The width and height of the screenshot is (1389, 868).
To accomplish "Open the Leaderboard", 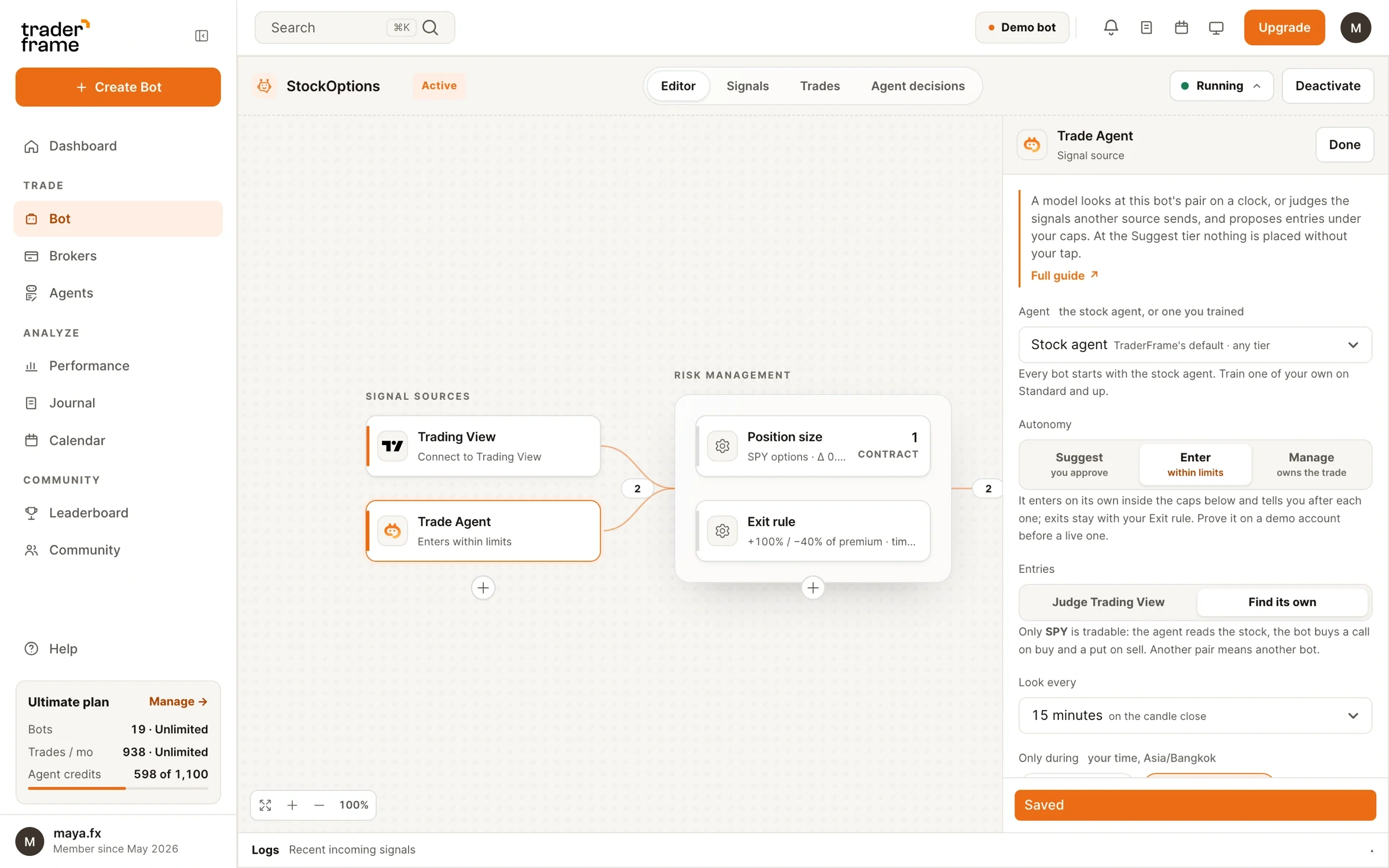I will (x=118, y=513).
